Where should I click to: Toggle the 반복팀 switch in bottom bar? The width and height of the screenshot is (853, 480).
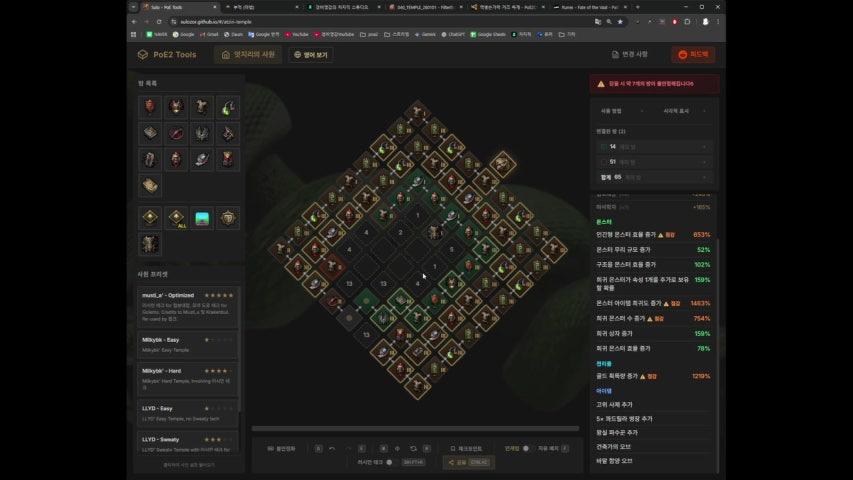[526, 448]
